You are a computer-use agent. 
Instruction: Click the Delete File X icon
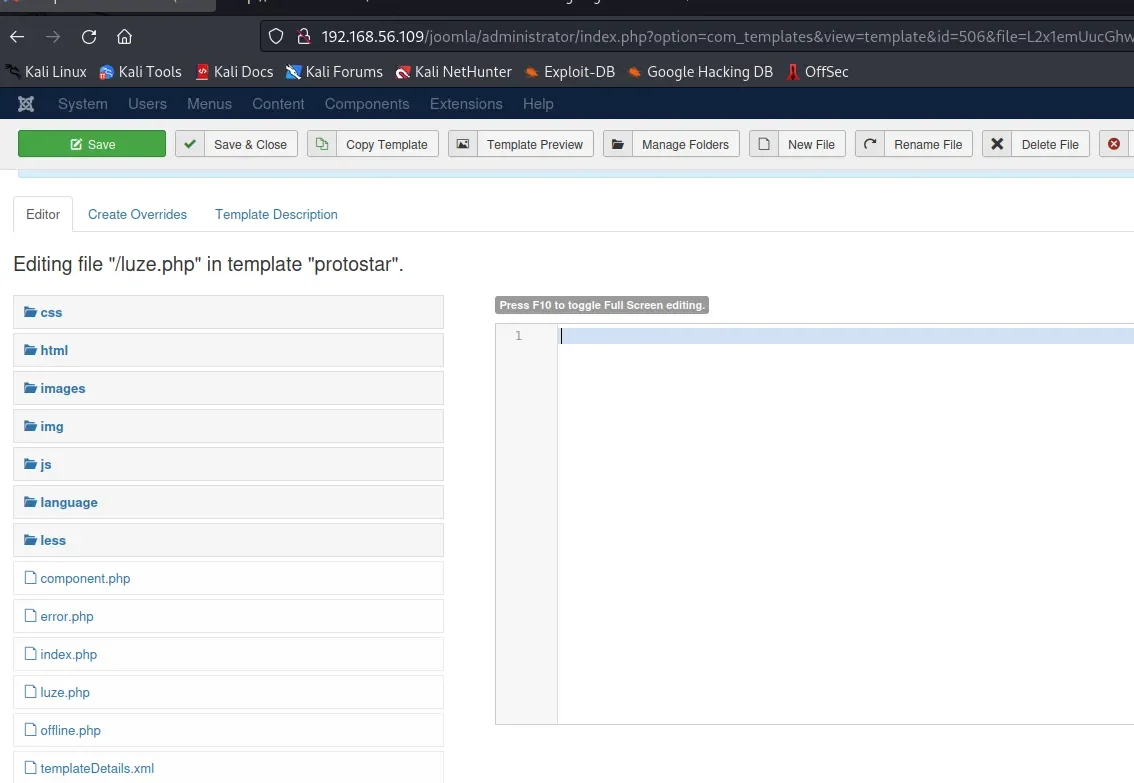click(997, 144)
